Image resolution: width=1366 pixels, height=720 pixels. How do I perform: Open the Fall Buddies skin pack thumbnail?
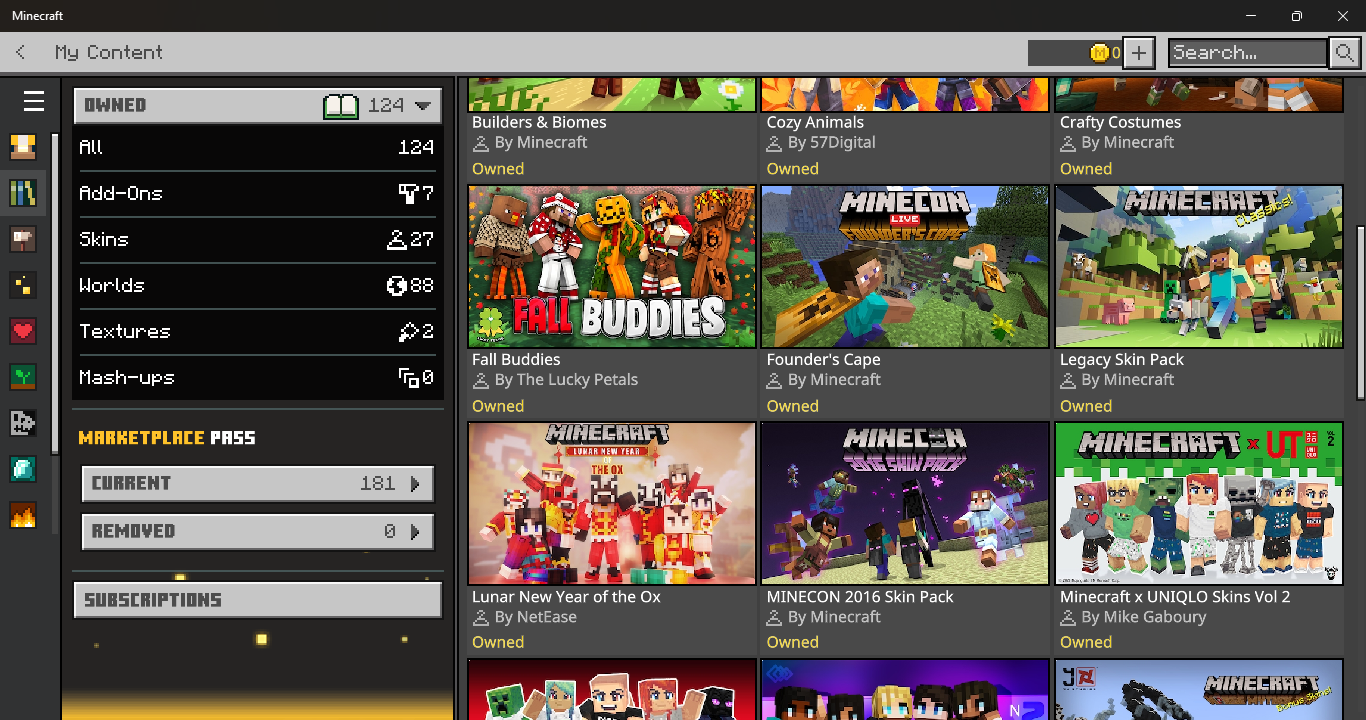pyautogui.click(x=612, y=266)
